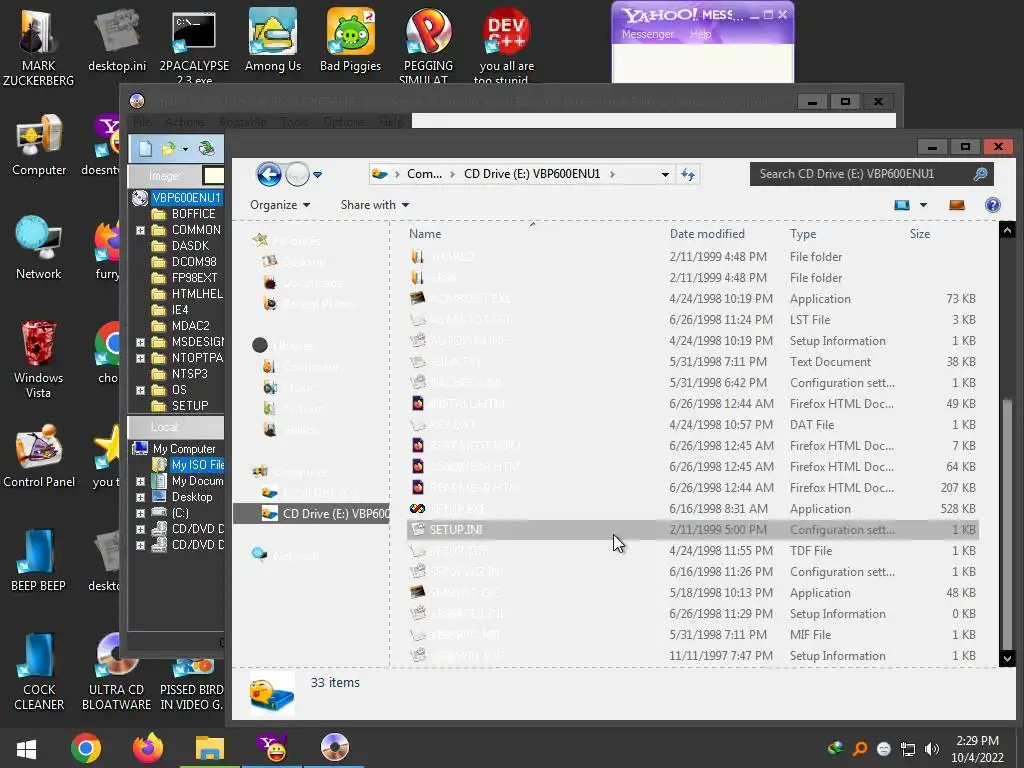Toggle the preview pane icon
This screenshot has width=1024, height=768.
coord(957,205)
